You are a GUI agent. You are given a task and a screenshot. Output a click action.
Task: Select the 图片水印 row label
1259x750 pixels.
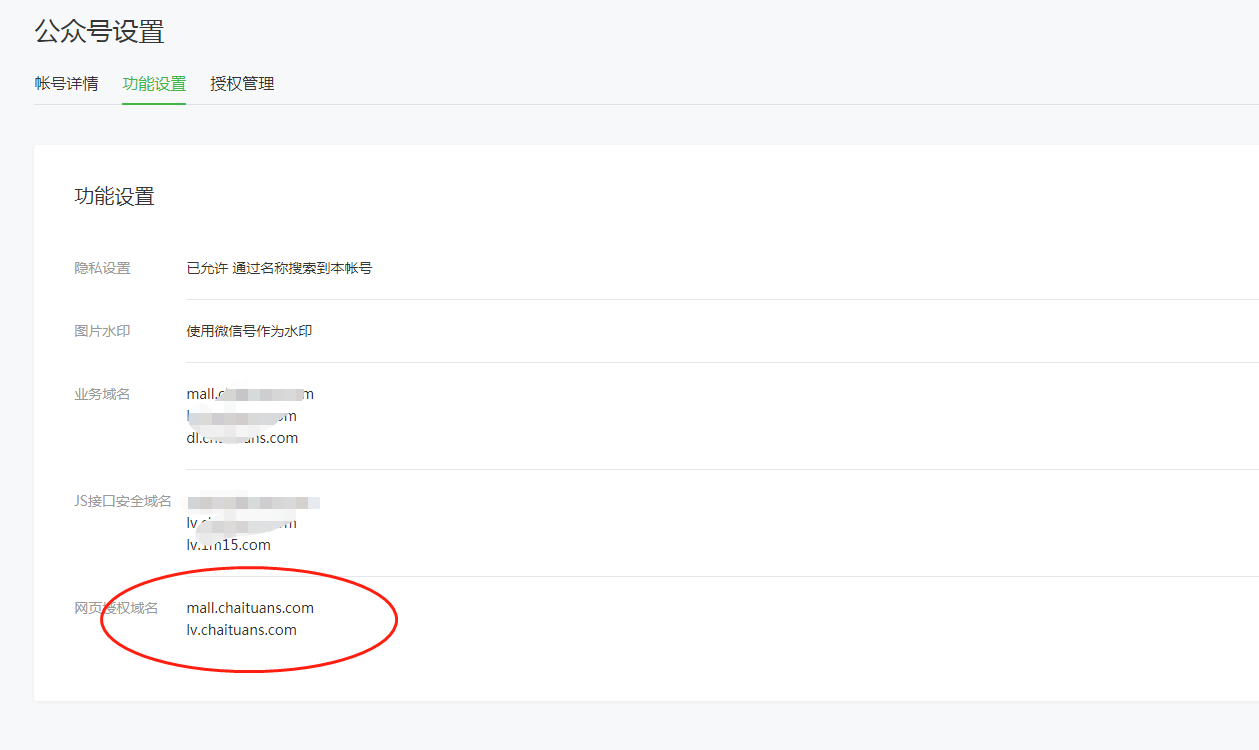click(102, 331)
